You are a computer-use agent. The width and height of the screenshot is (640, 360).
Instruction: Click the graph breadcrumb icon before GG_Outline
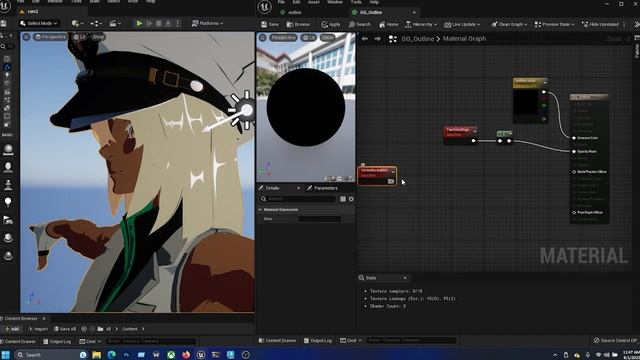pyautogui.click(x=393, y=39)
